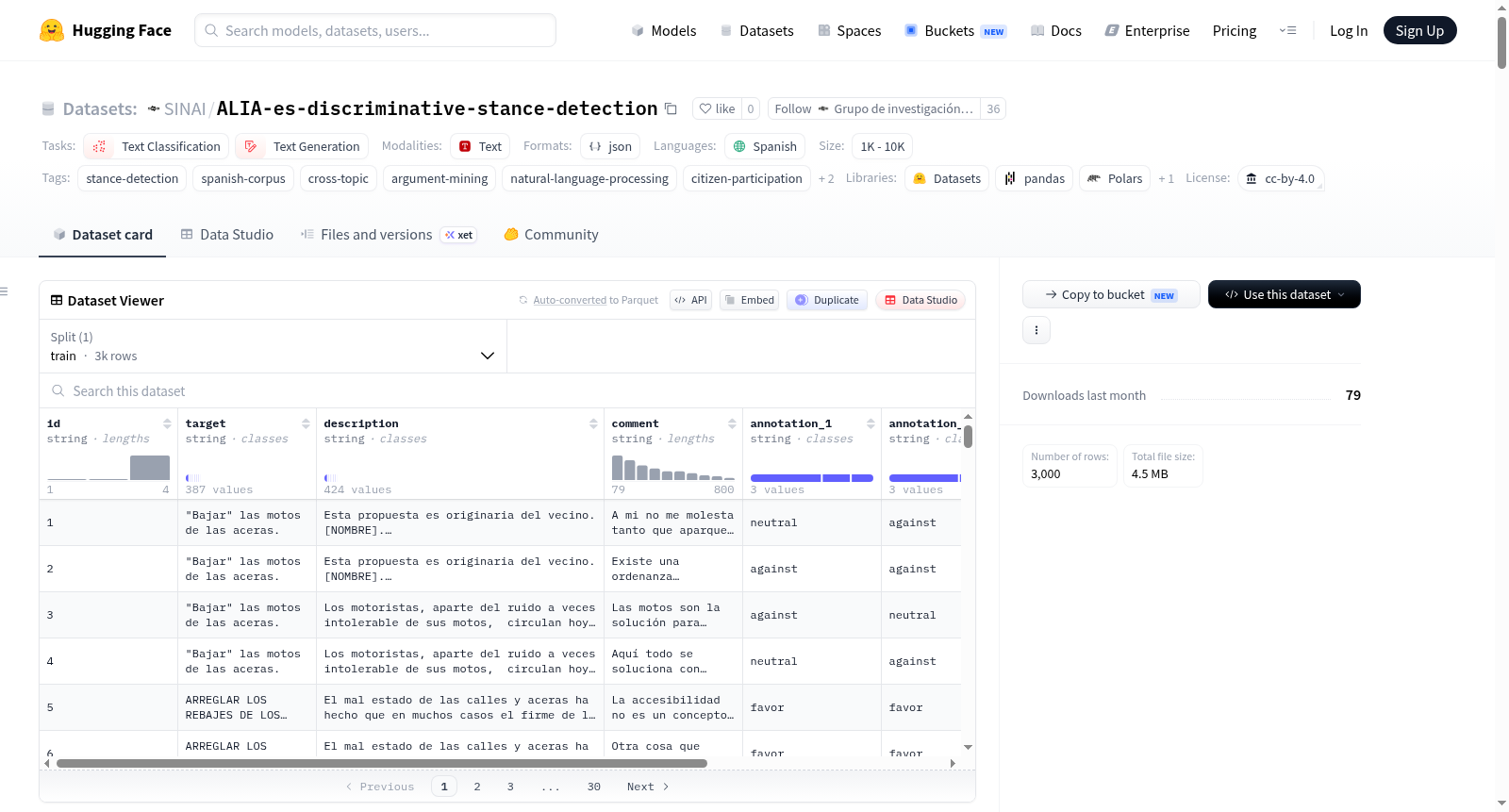Focus the Search this dataset field

click(x=507, y=390)
